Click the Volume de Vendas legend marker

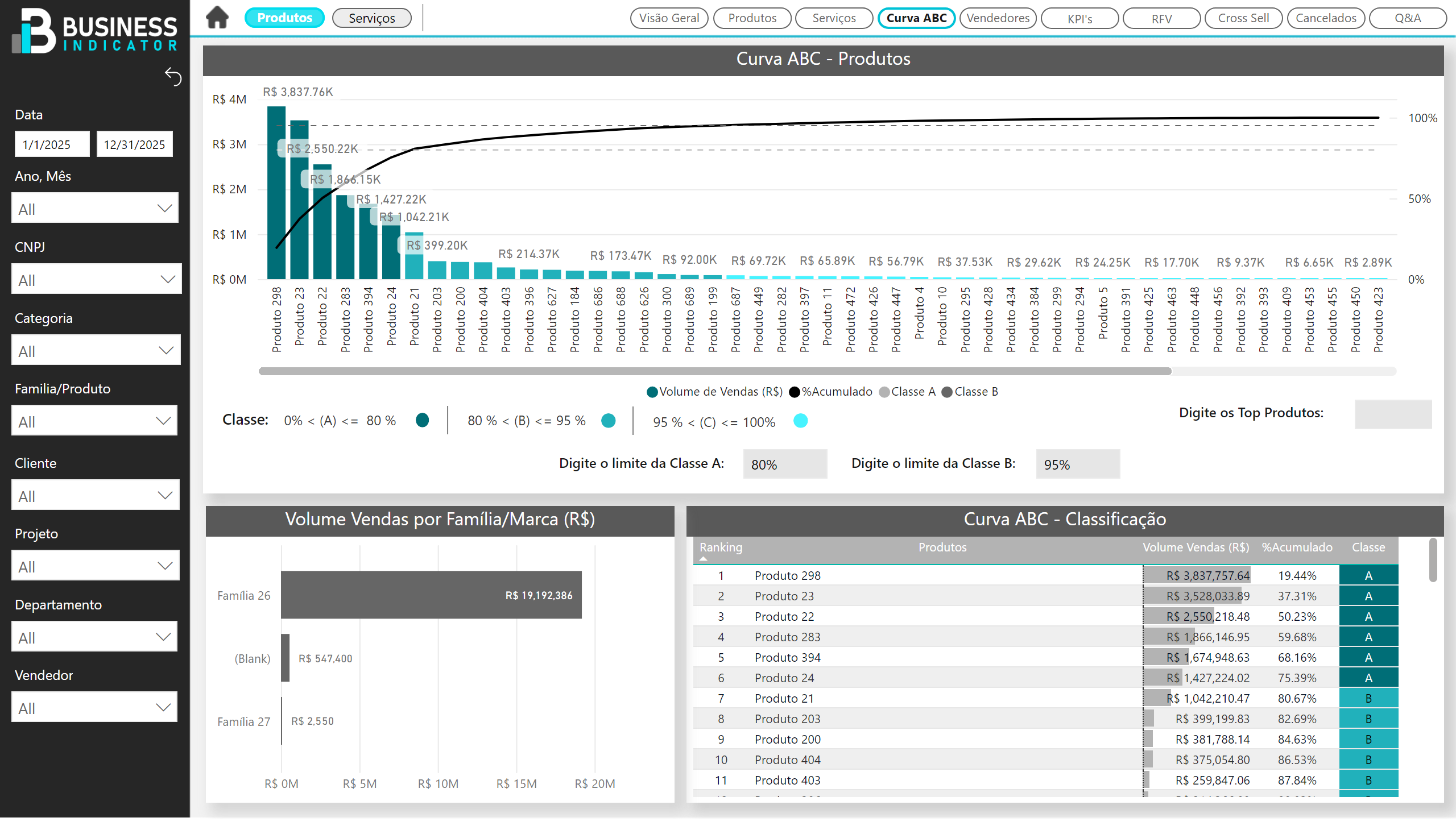652,392
